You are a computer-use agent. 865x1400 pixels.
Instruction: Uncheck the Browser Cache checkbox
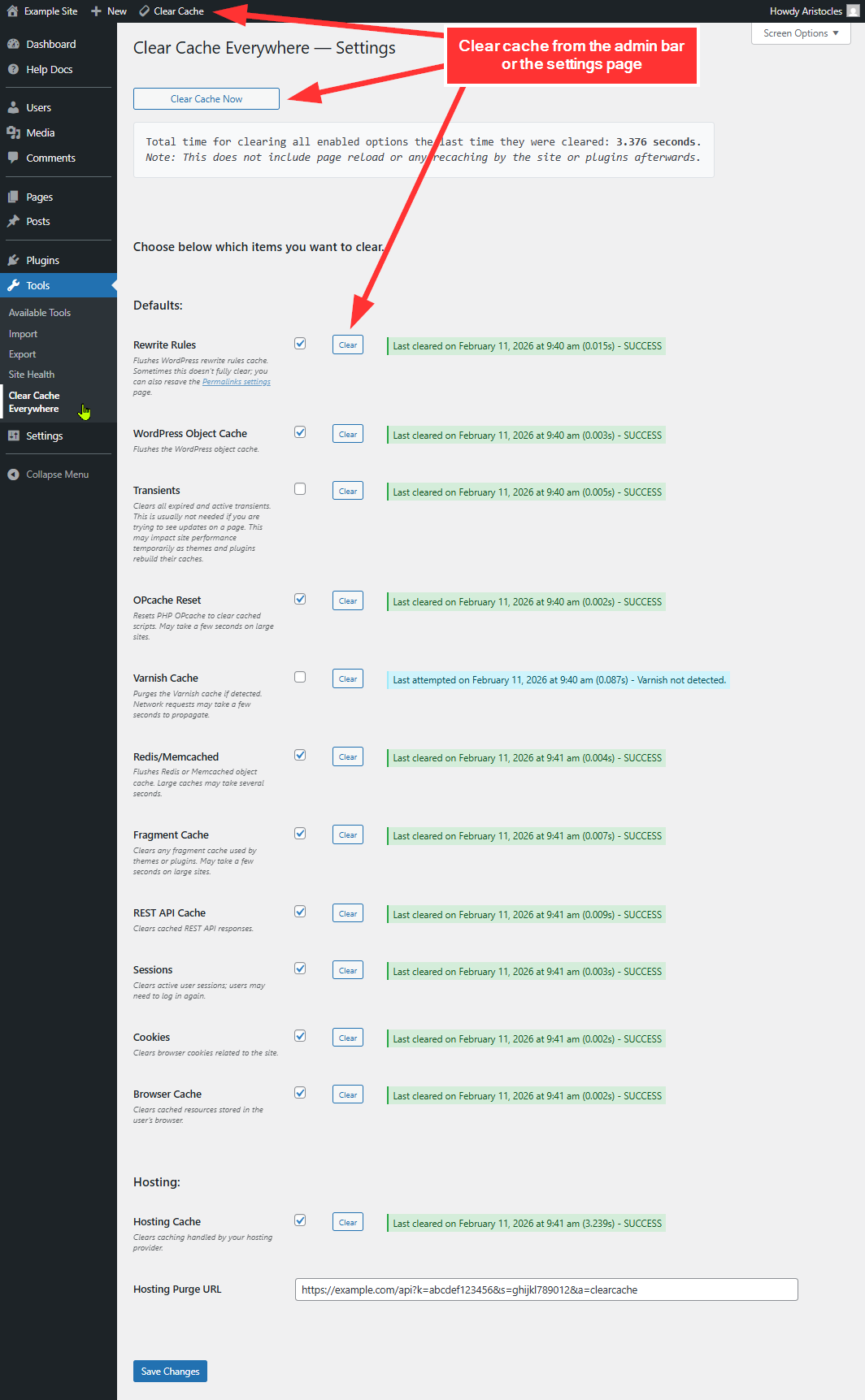coord(300,1093)
